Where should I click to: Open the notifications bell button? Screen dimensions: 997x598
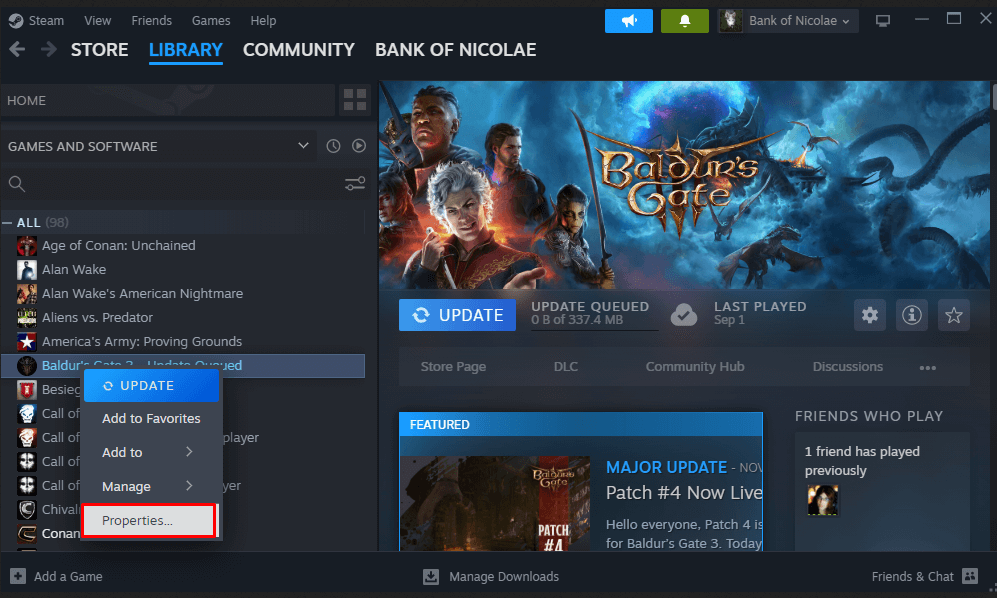click(685, 21)
